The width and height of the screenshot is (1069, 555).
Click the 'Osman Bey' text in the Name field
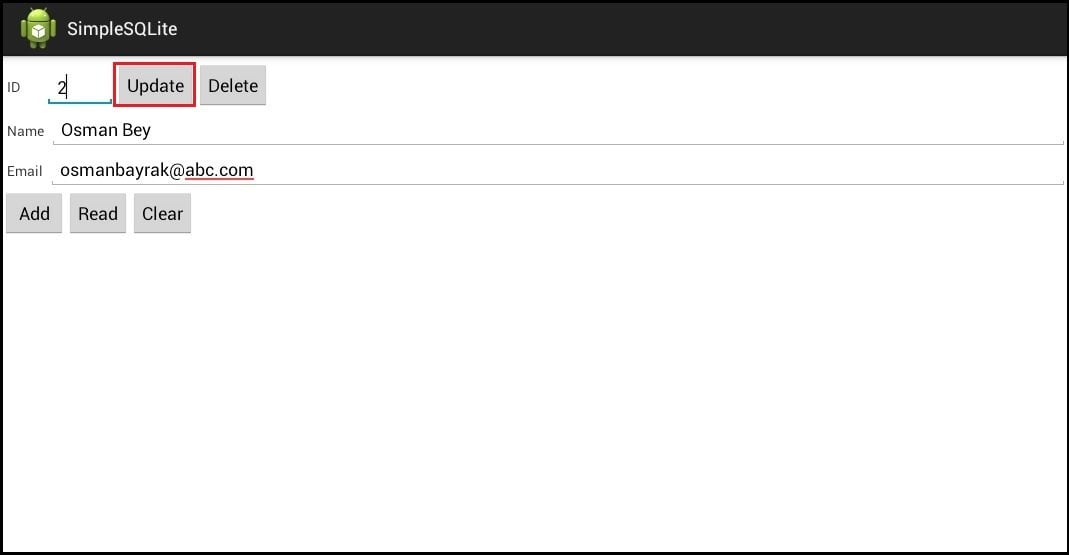(x=106, y=130)
